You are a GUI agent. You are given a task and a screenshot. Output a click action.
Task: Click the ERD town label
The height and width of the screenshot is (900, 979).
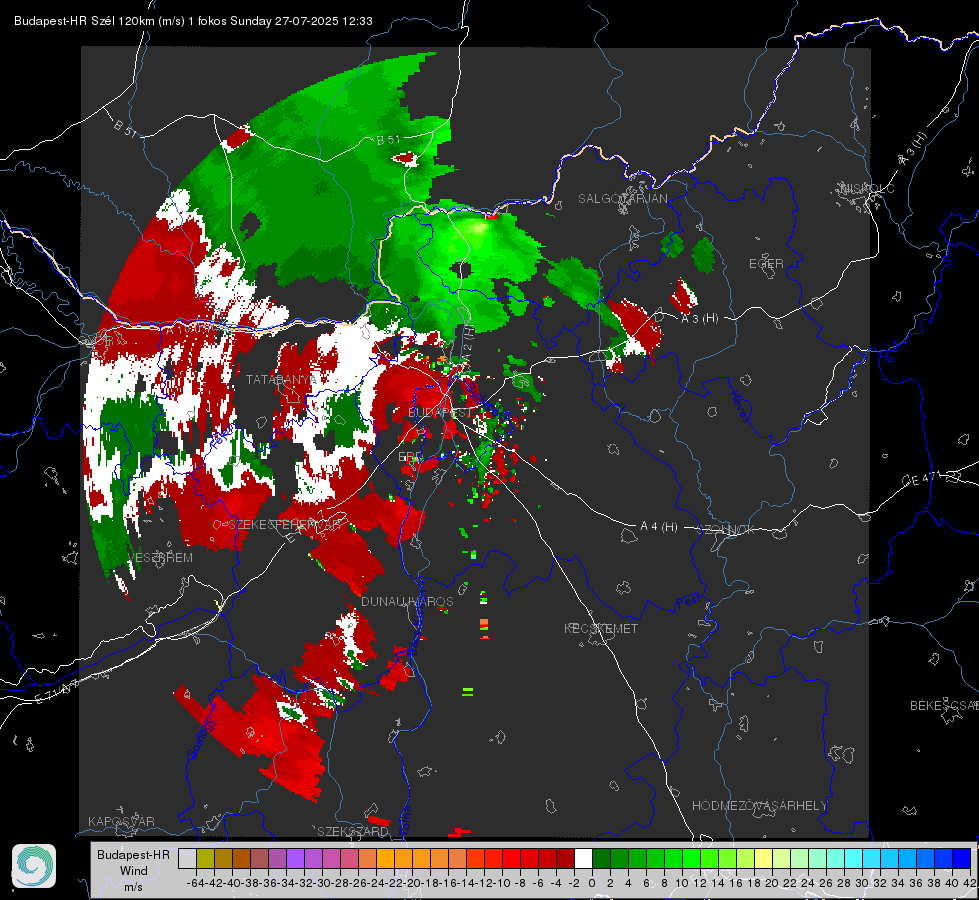[410, 457]
